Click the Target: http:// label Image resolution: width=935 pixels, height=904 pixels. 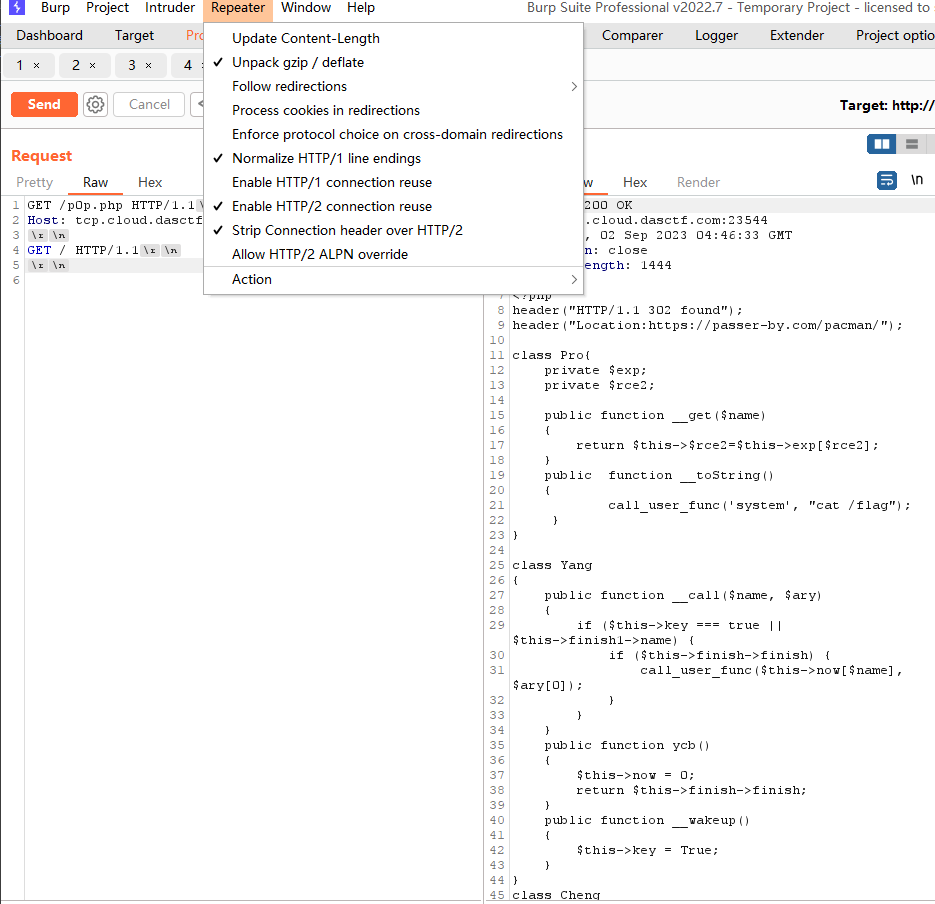click(x=886, y=106)
